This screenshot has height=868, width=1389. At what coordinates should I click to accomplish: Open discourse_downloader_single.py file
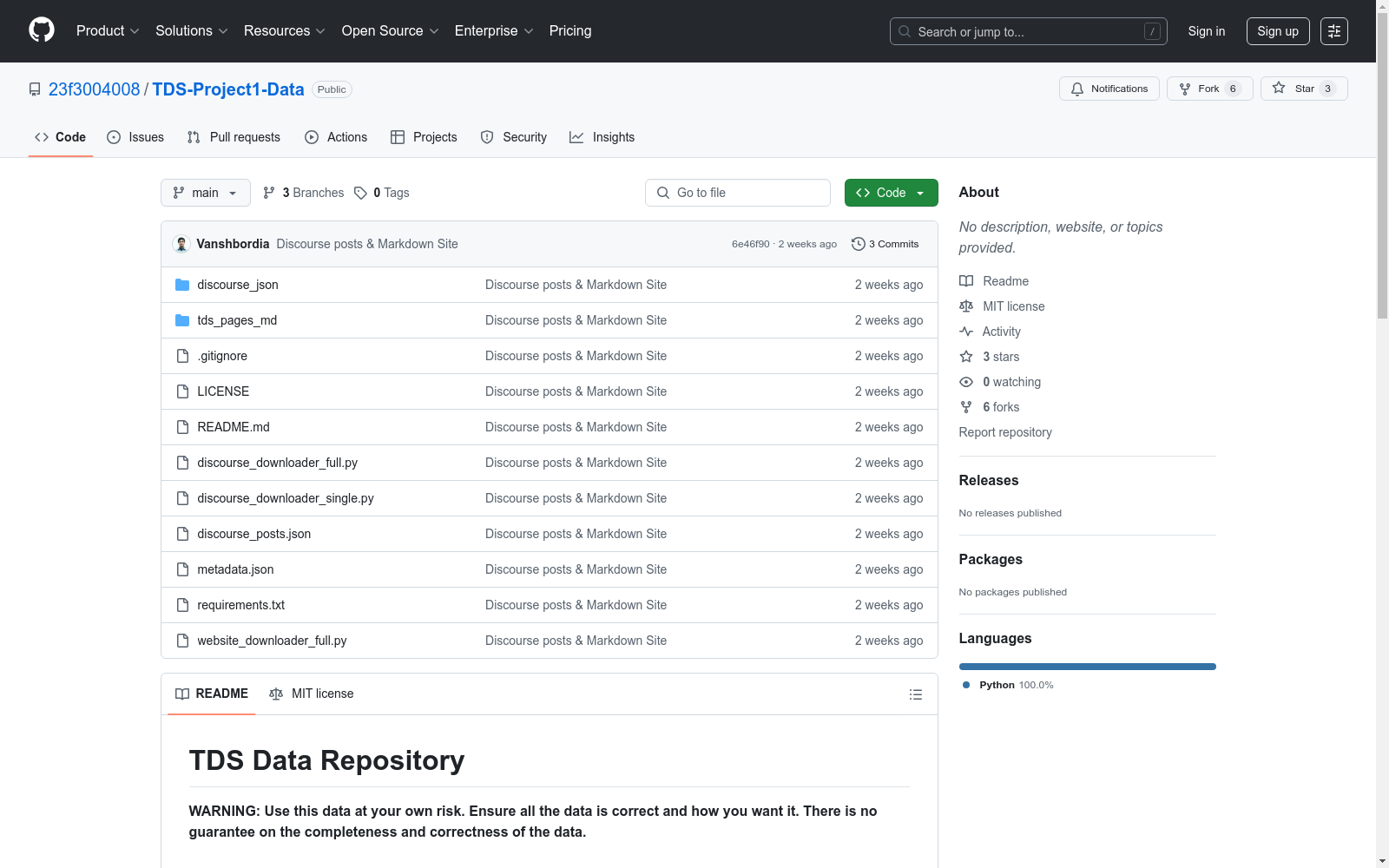(x=286, y=498)
